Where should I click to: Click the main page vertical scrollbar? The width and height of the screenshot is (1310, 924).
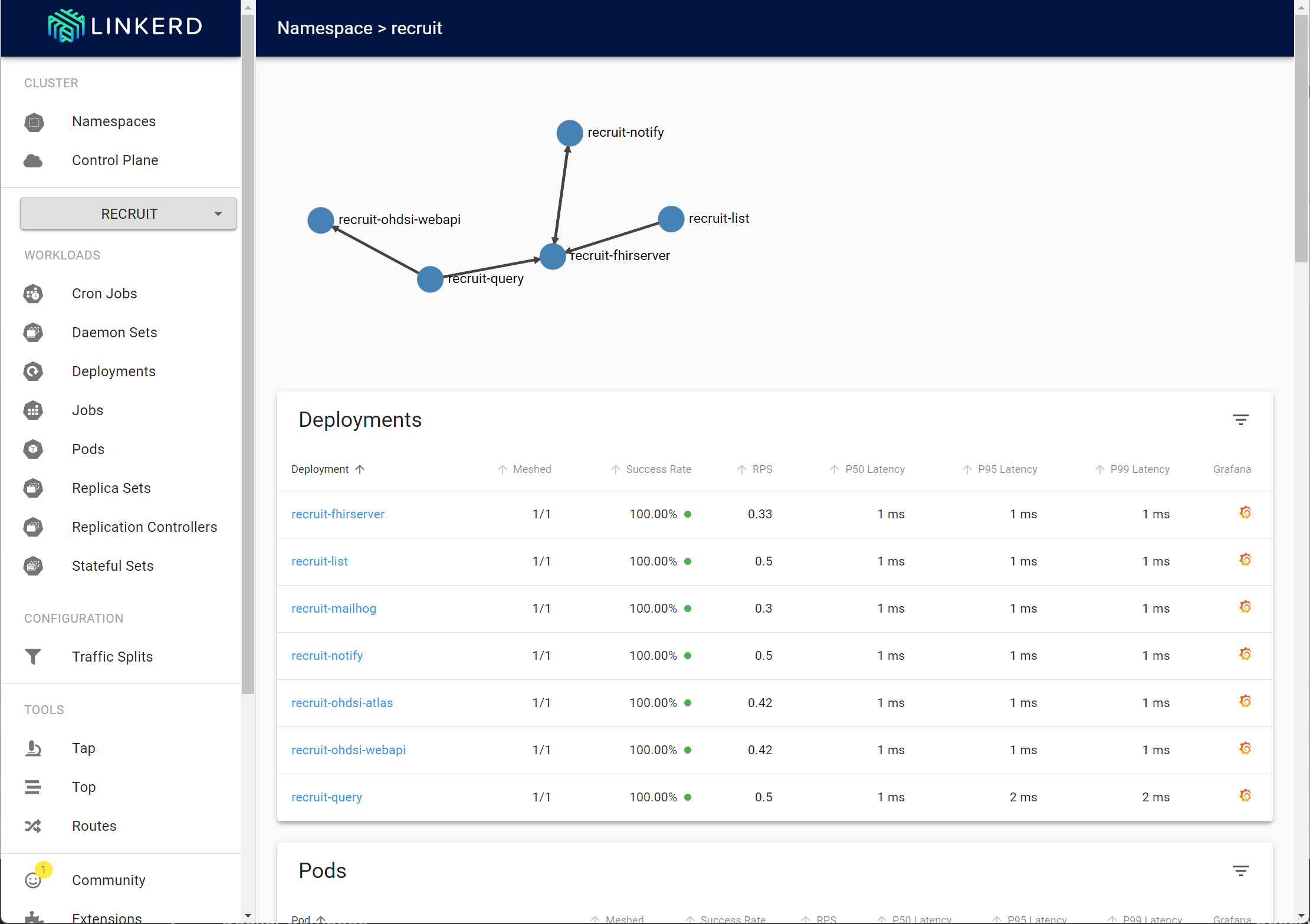click(1301, 139)
